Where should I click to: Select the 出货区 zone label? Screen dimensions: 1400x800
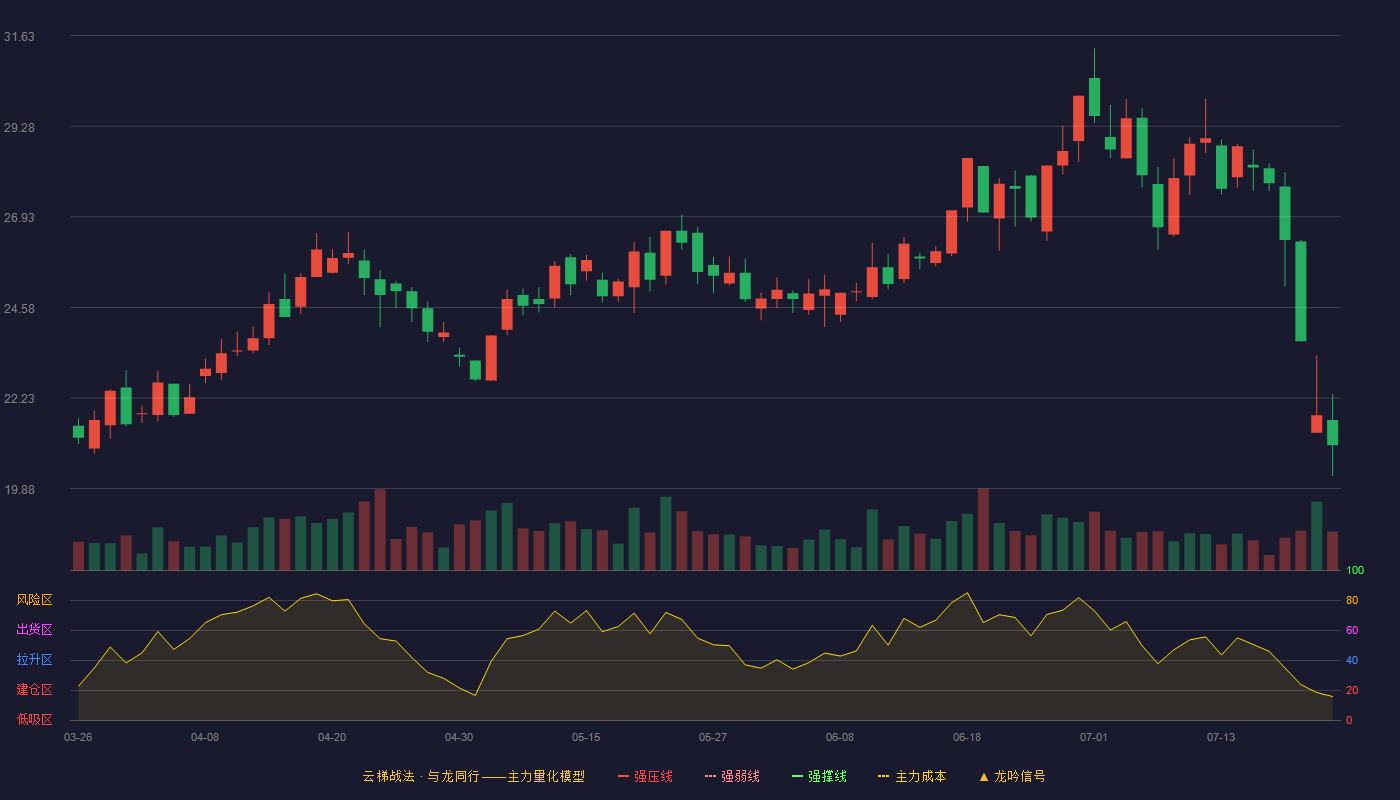click(x=34, y=630)
